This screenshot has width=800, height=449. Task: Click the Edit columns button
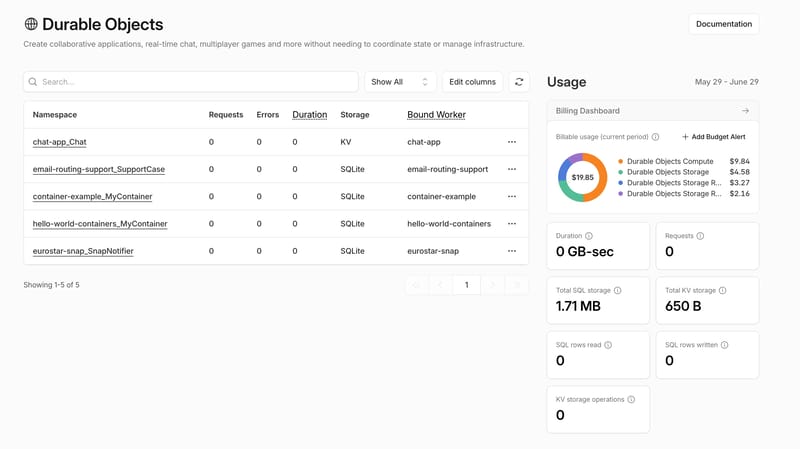click(472, 82)
